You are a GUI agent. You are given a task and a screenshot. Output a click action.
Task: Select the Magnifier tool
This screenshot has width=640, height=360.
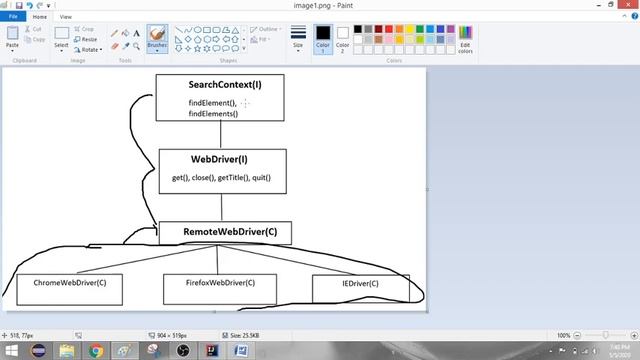coord(136,46)
